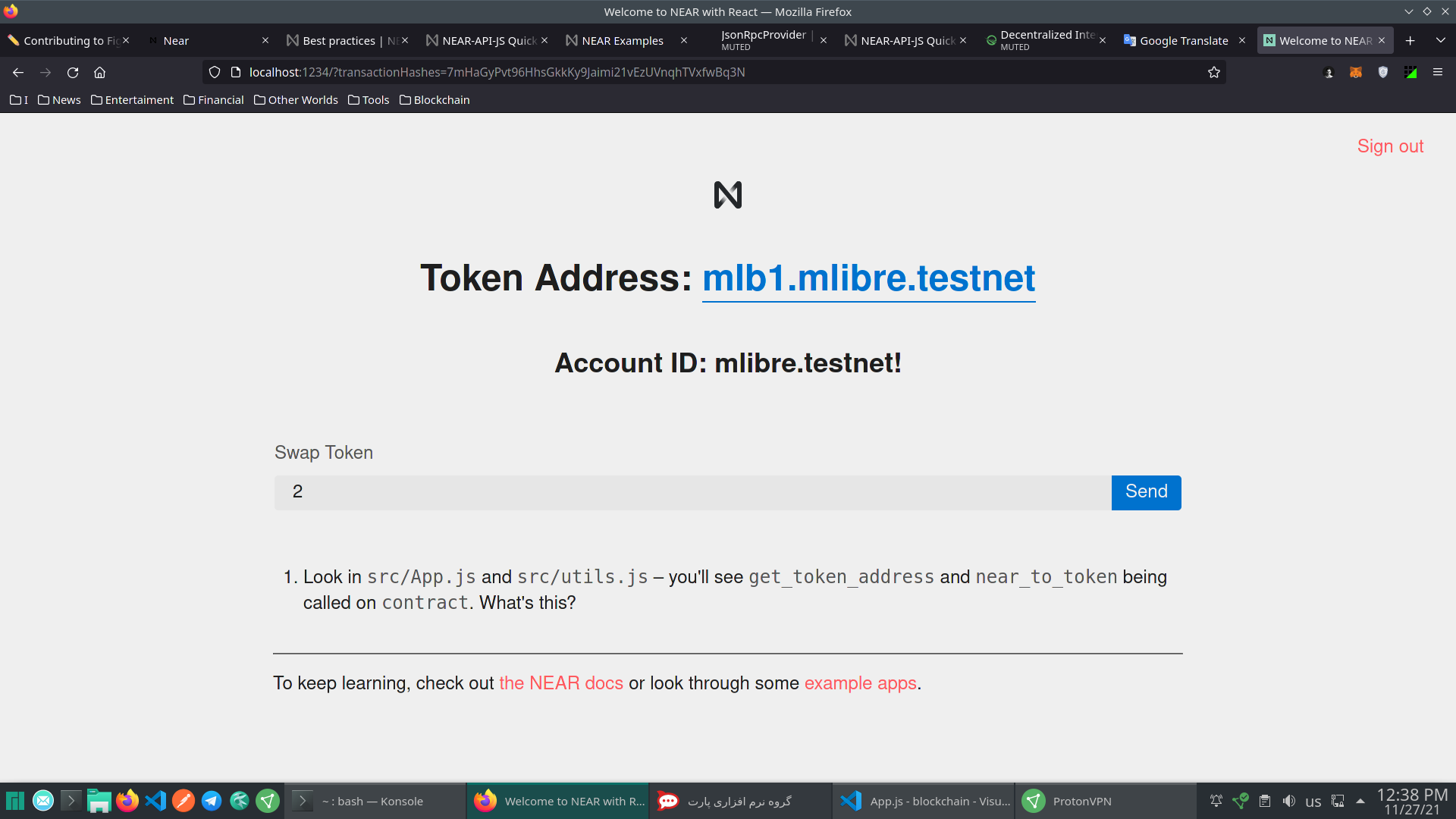Click the forward navigation arrow
Image resolution: width=1456 pixels, height=819 pixels.
pos(45,72)
